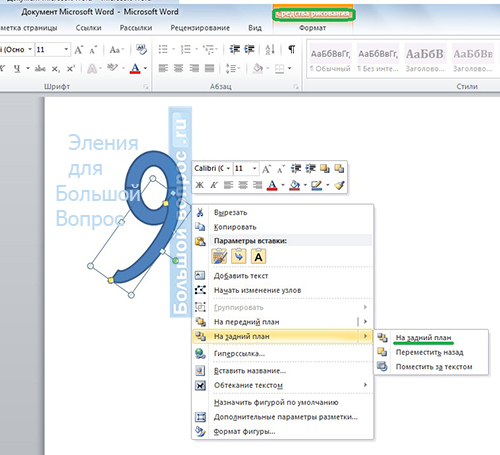Open the Рецензирование ribbon tab
Screen dimensions: 500x455
pyautogui.click(x=200, y=28)
